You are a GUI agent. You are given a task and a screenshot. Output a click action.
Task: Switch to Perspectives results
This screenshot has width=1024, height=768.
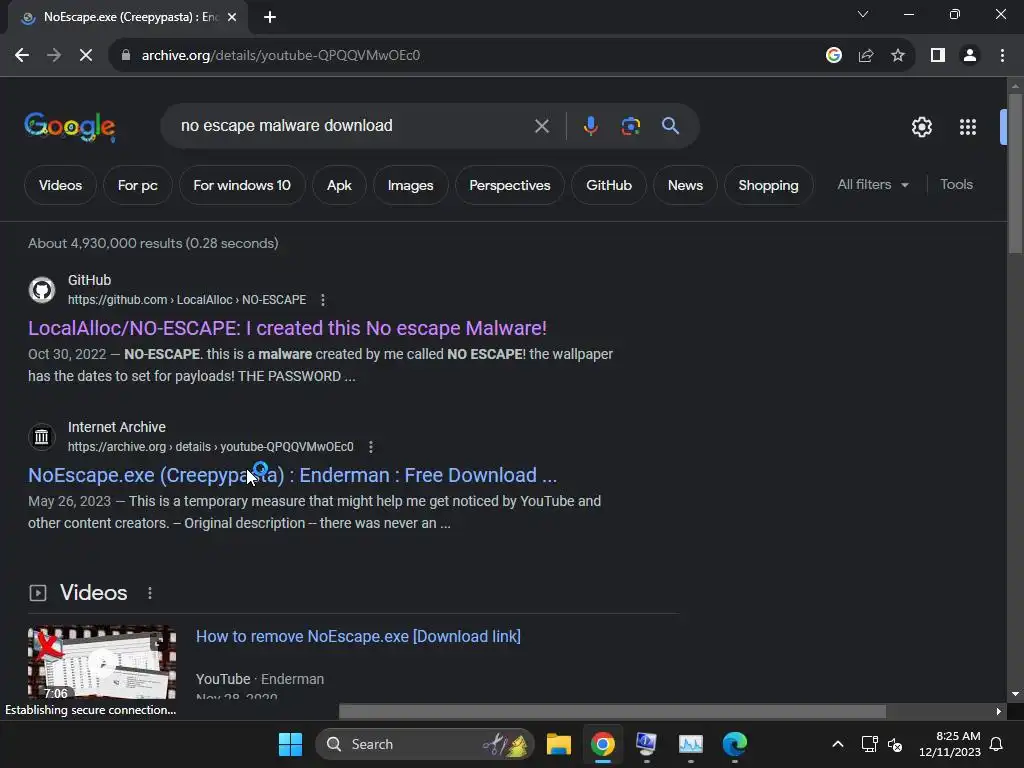tap(509, 185)
